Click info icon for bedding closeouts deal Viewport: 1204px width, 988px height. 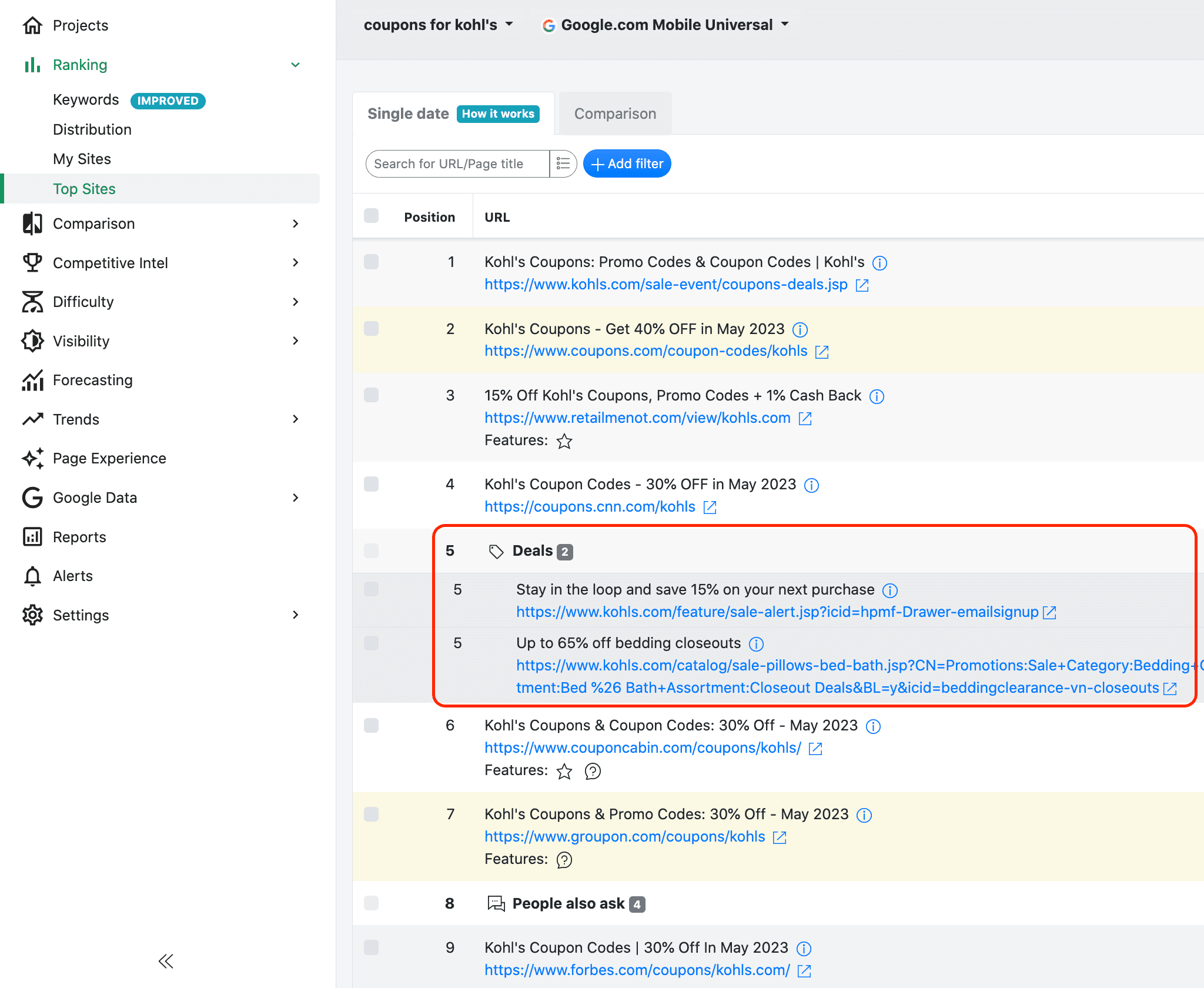756,644
